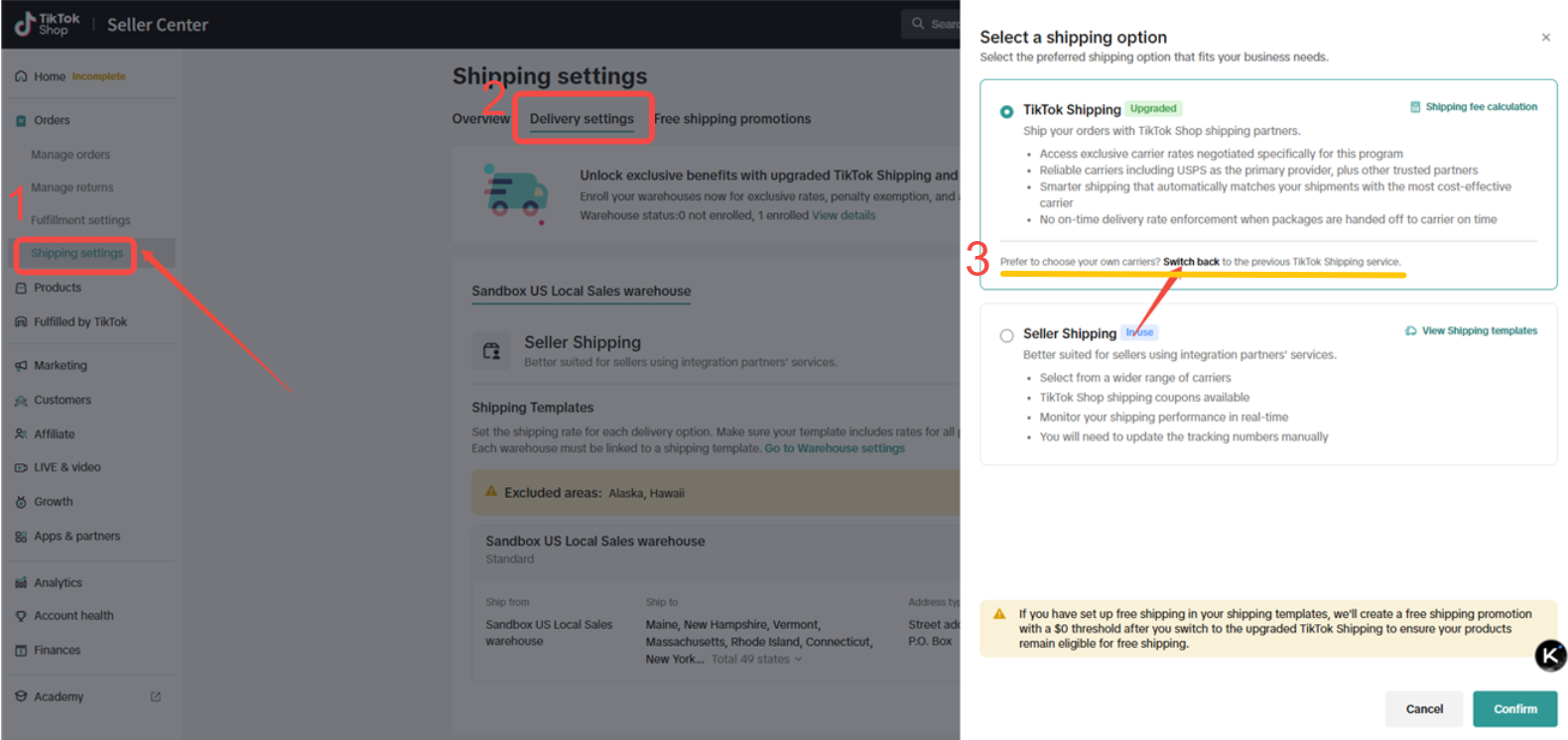Click the Seller Shipping box icon
This screenshot has width=1568, height=740.
tap(491, 351)
